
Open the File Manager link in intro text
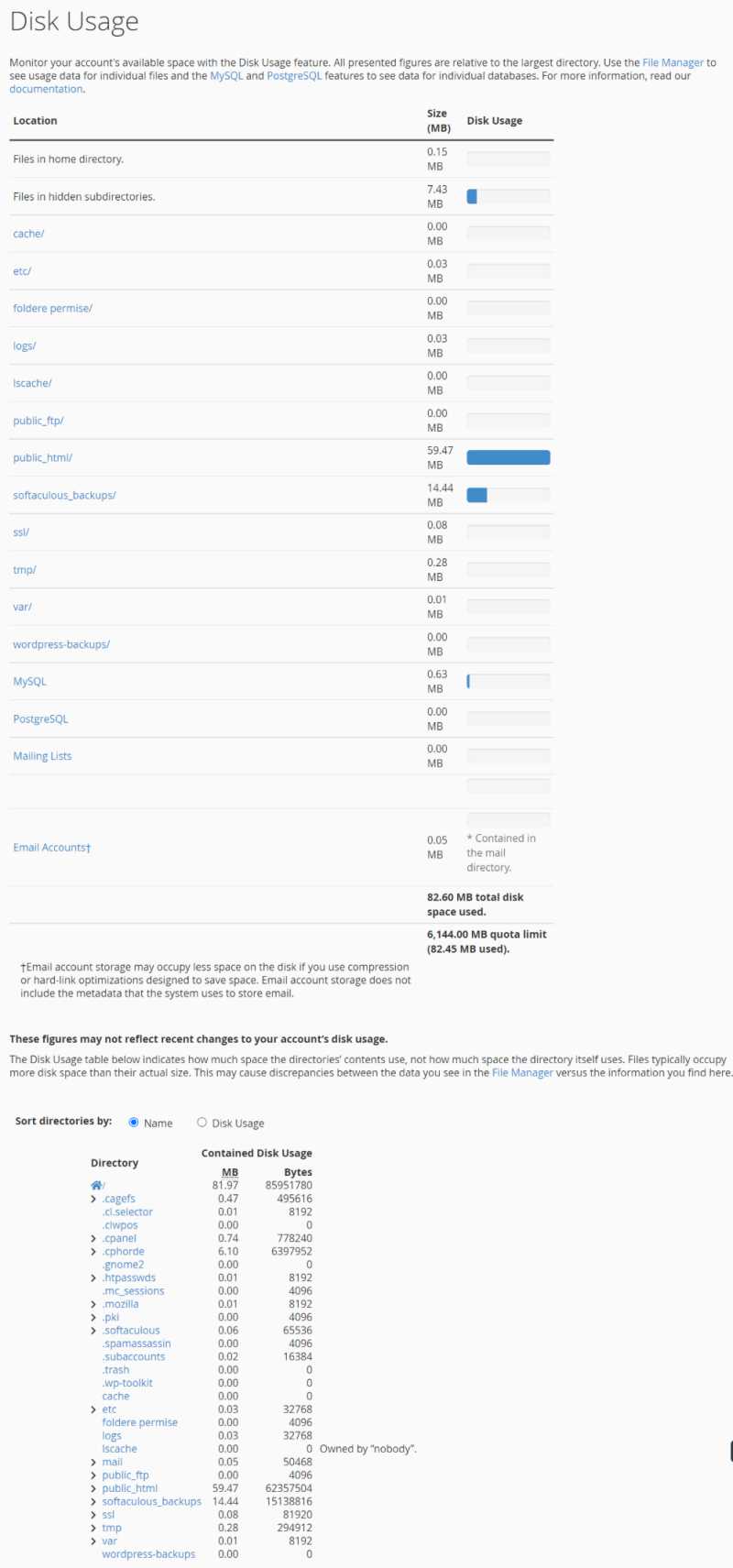[x=673, y=63]
